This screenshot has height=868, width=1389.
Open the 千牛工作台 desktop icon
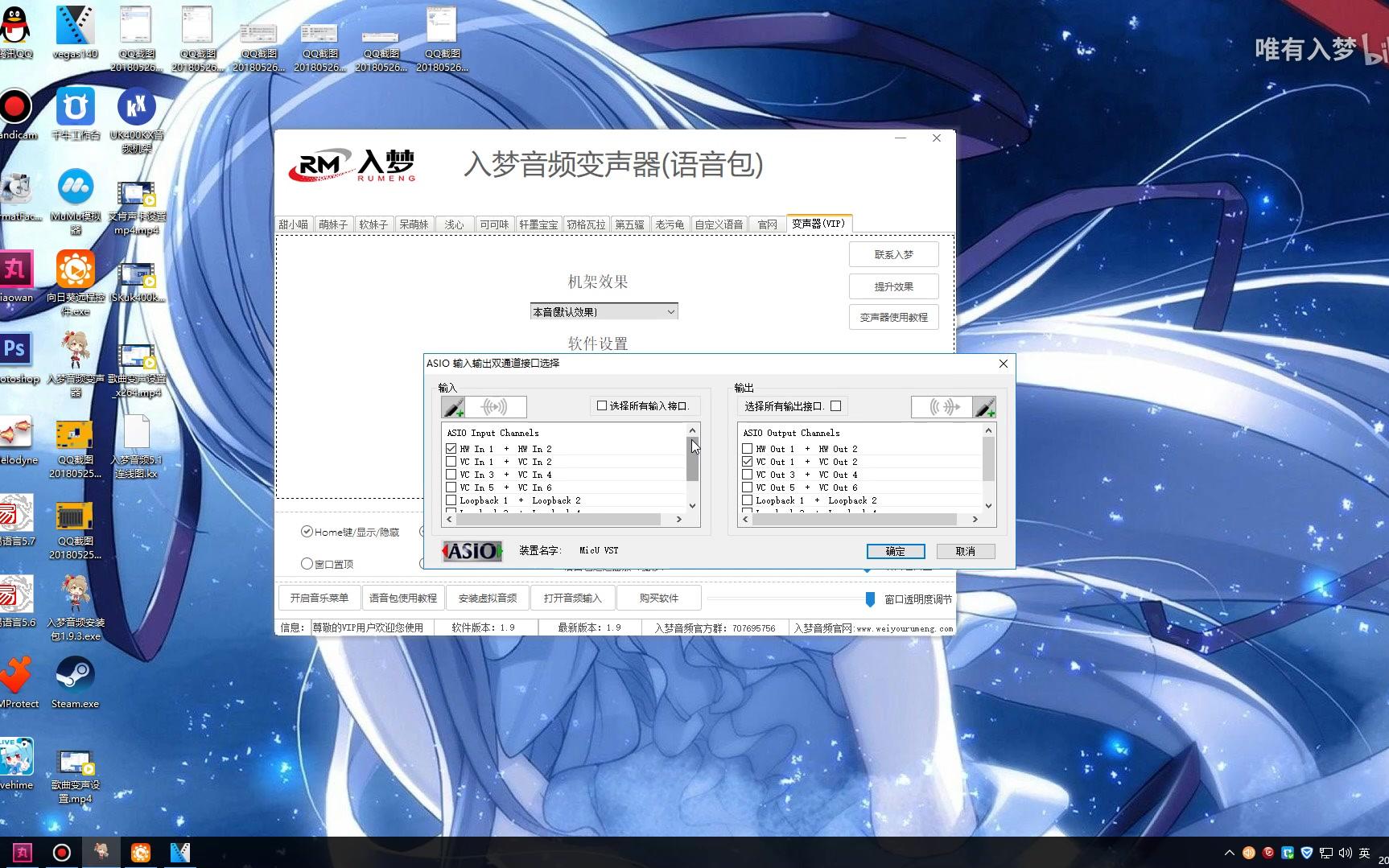[x=76, y=114]
